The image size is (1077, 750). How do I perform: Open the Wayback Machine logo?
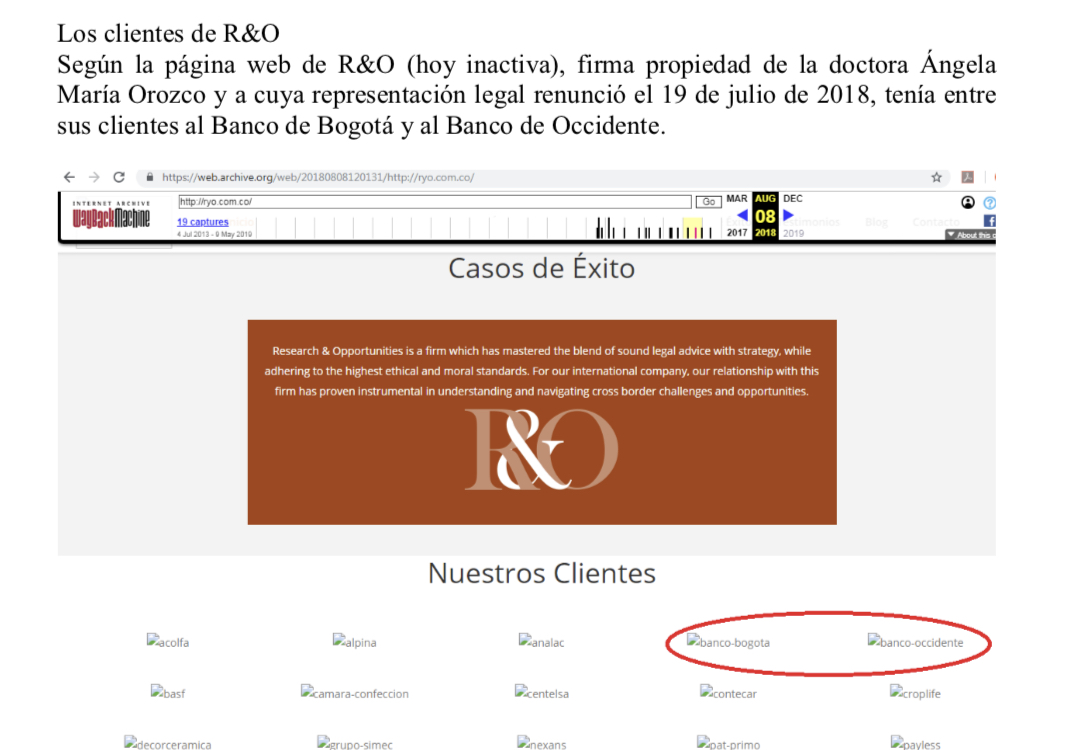coord(111,215)
